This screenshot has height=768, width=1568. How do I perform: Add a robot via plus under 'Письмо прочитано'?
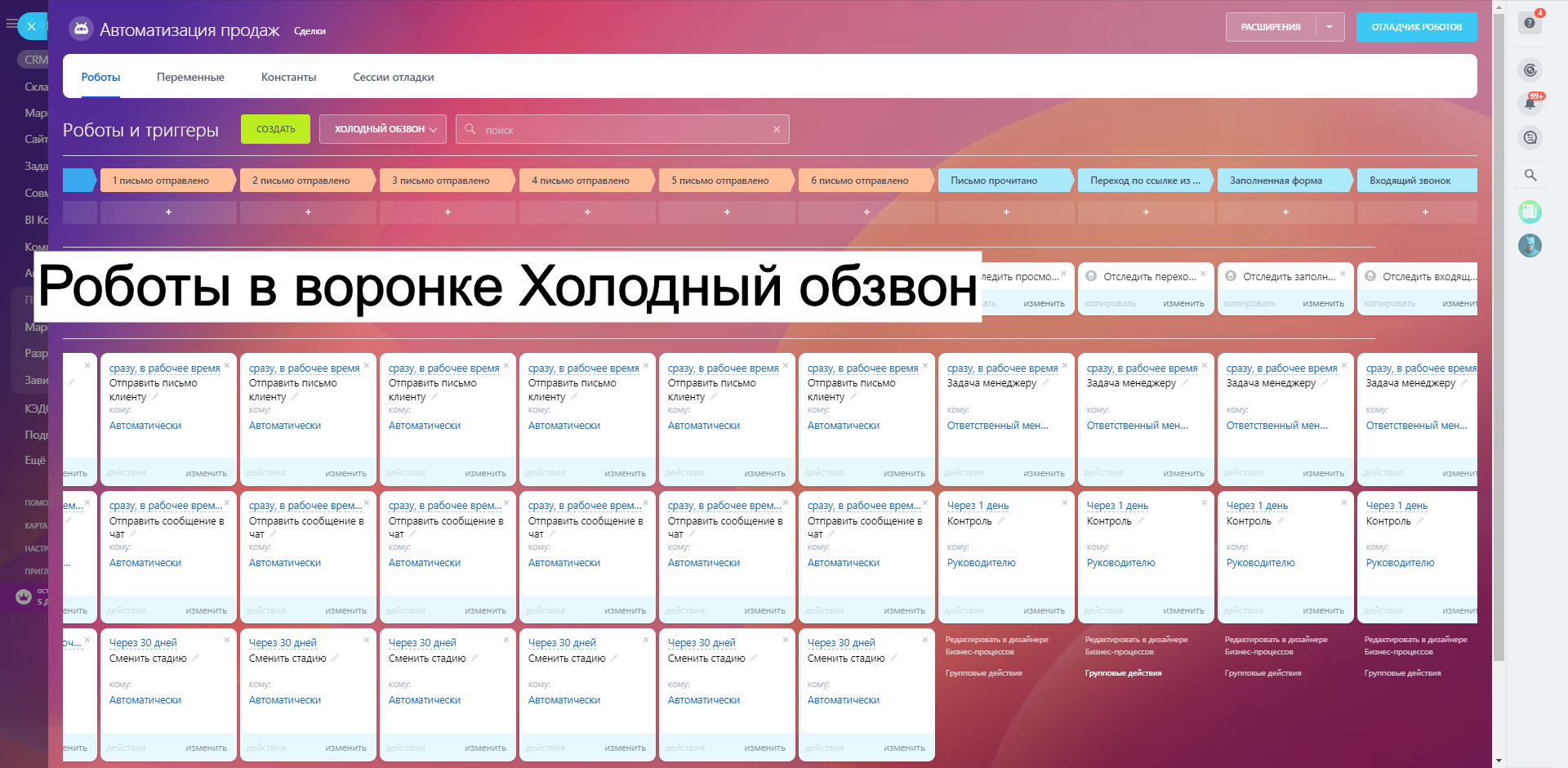[x=1006, y=212]
